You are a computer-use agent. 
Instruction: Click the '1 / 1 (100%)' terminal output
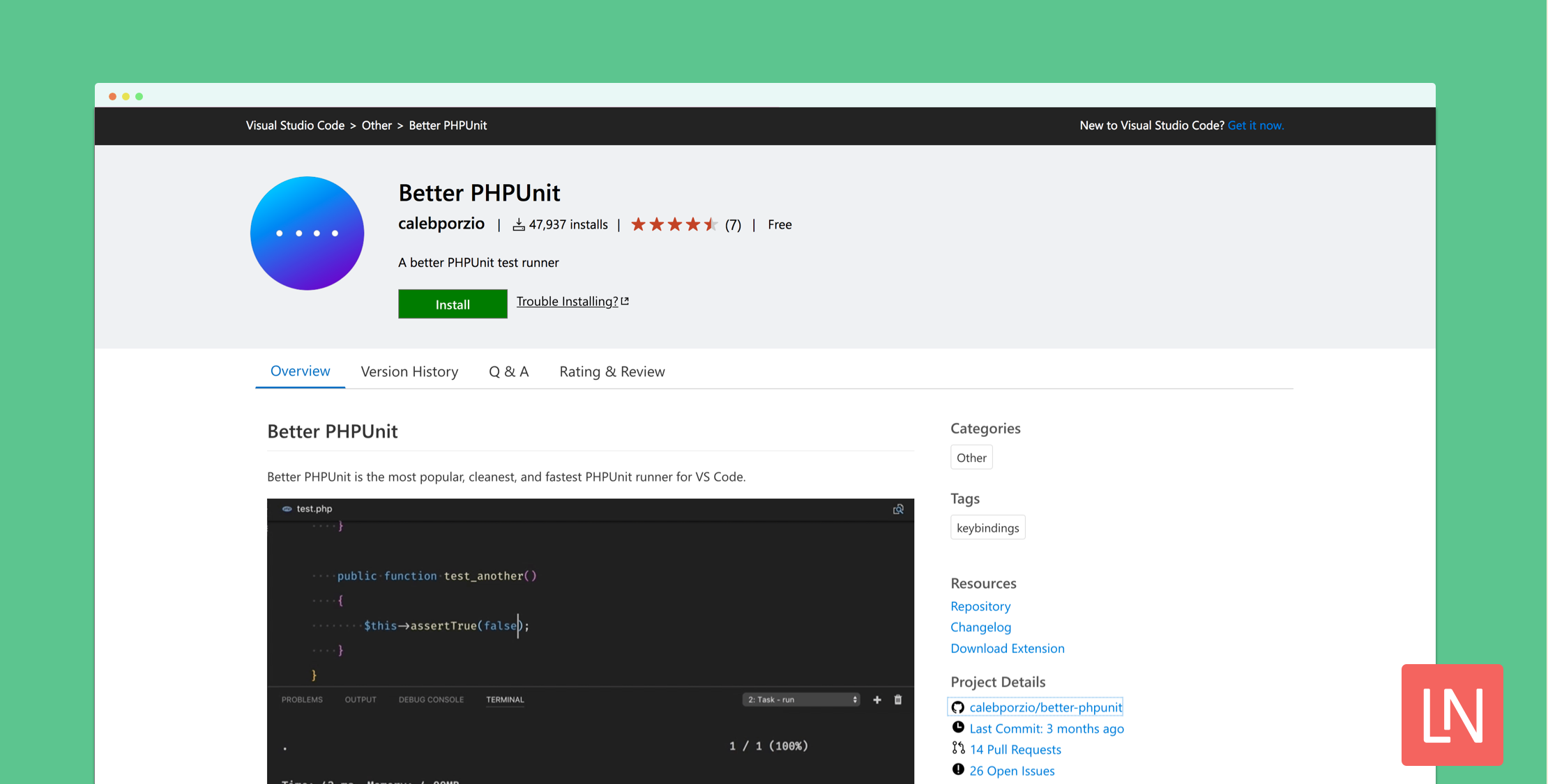(x=768, y=746)
